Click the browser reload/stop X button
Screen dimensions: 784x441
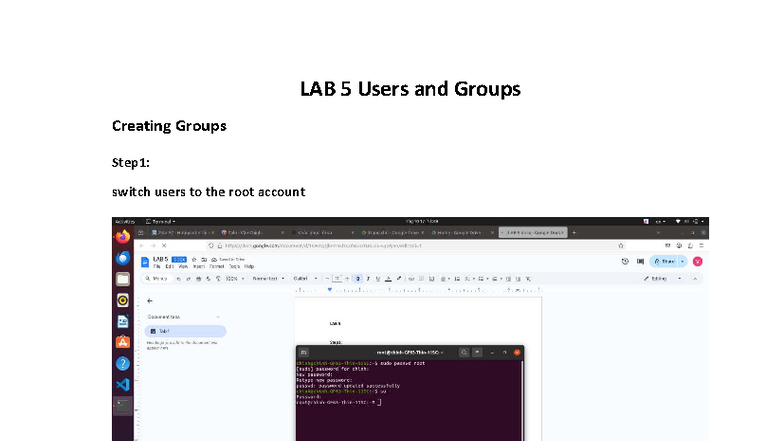[164, 246]
